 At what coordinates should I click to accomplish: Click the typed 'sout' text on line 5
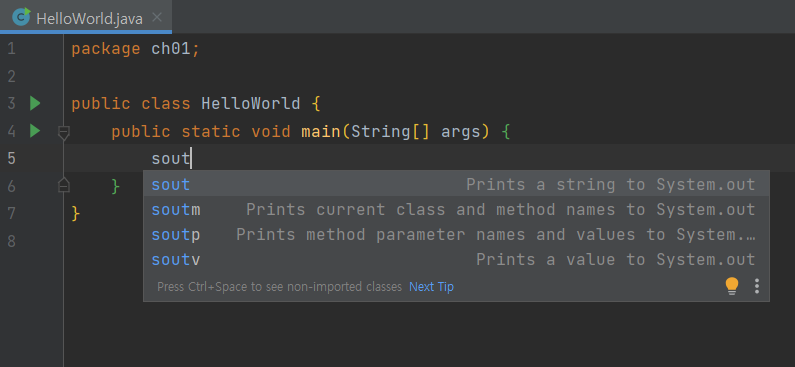(x=170, y=159)
